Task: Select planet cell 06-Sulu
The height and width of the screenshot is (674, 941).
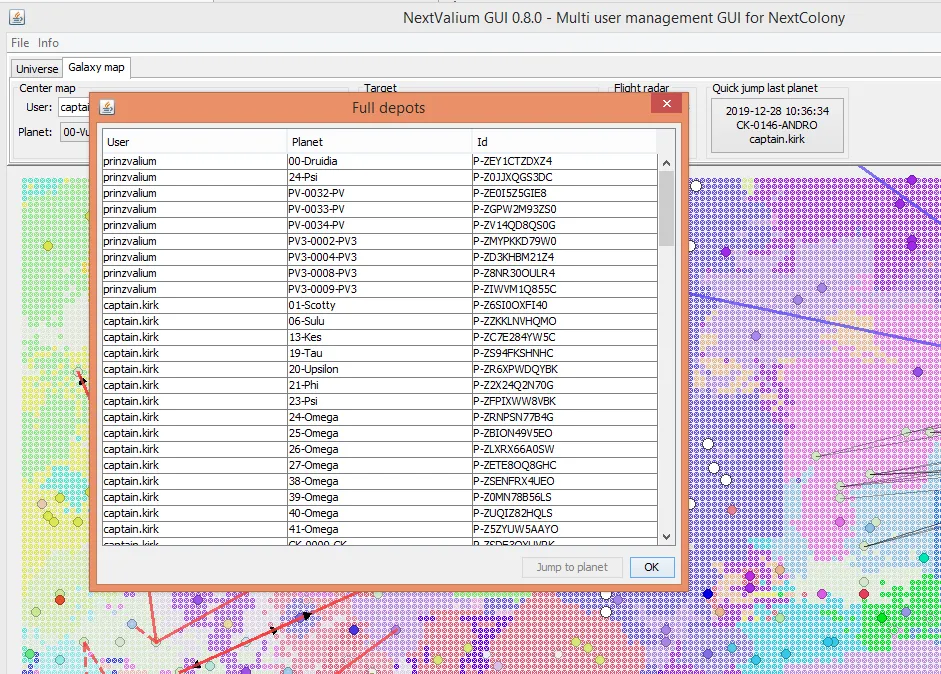Action: 379,322
